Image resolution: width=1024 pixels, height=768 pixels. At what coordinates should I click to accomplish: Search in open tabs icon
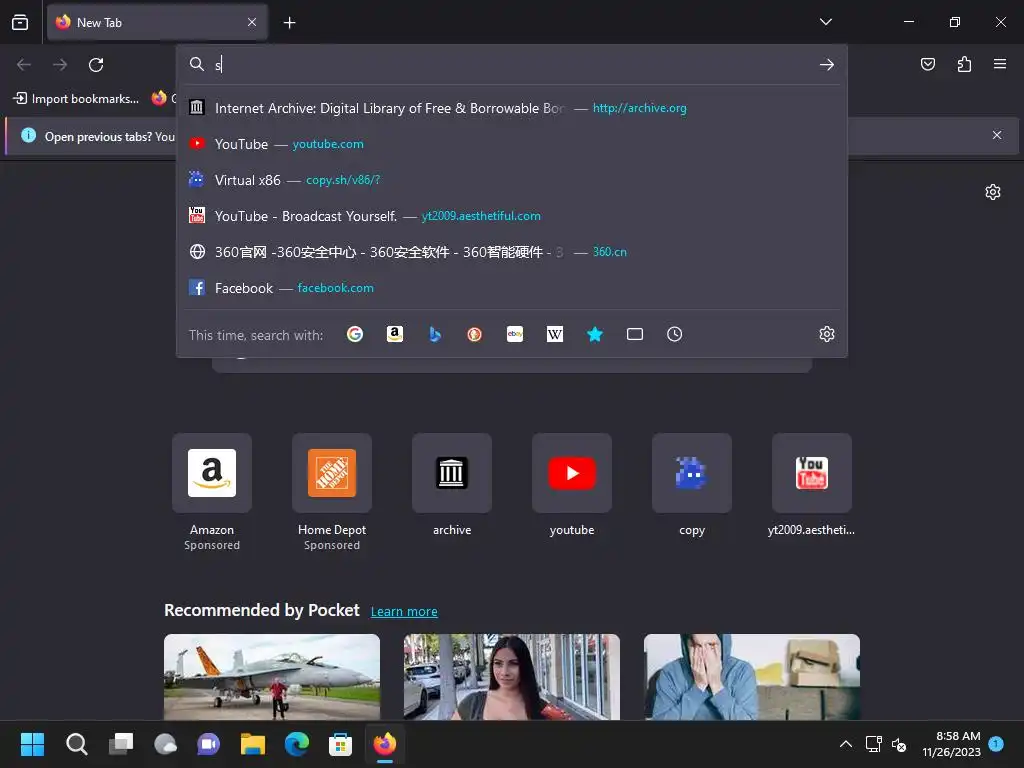(635, 334)
